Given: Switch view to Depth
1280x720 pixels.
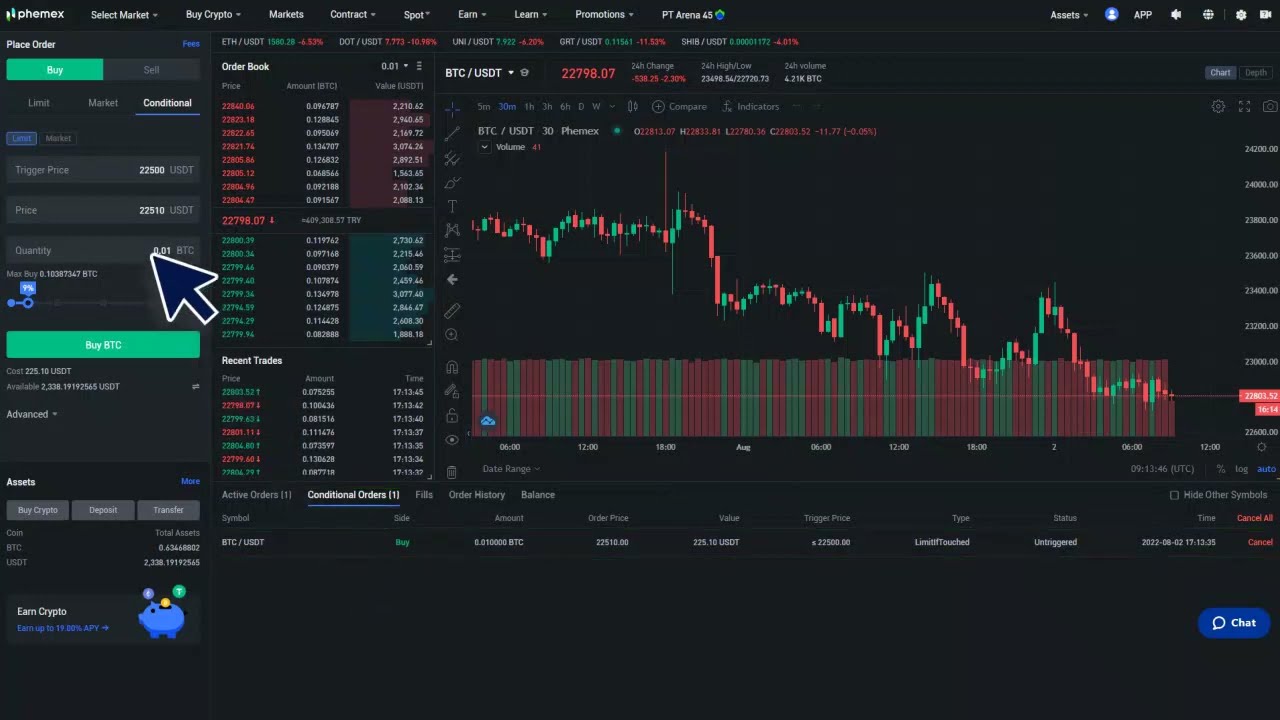Looking at the screenshot, I should click(1256, 72).
